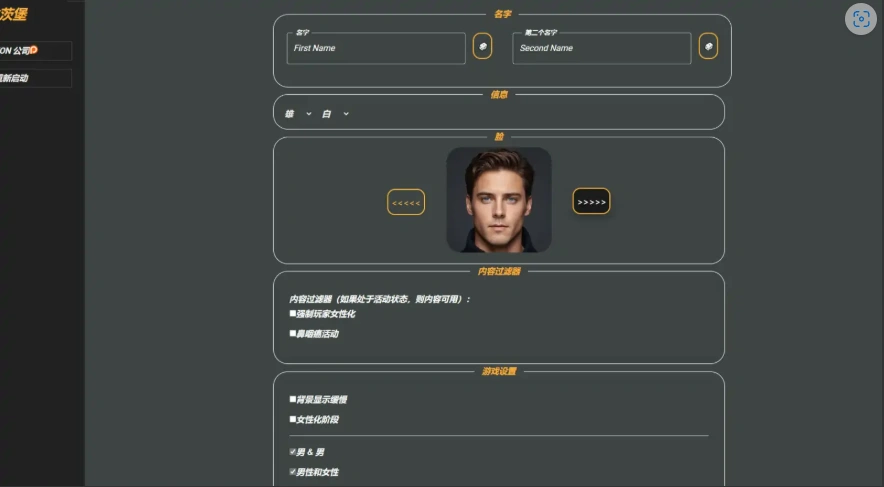Expand the '白' dropdown in 信息 section
884x487 pixels.
pyautogui.click(x=336, y=114)
